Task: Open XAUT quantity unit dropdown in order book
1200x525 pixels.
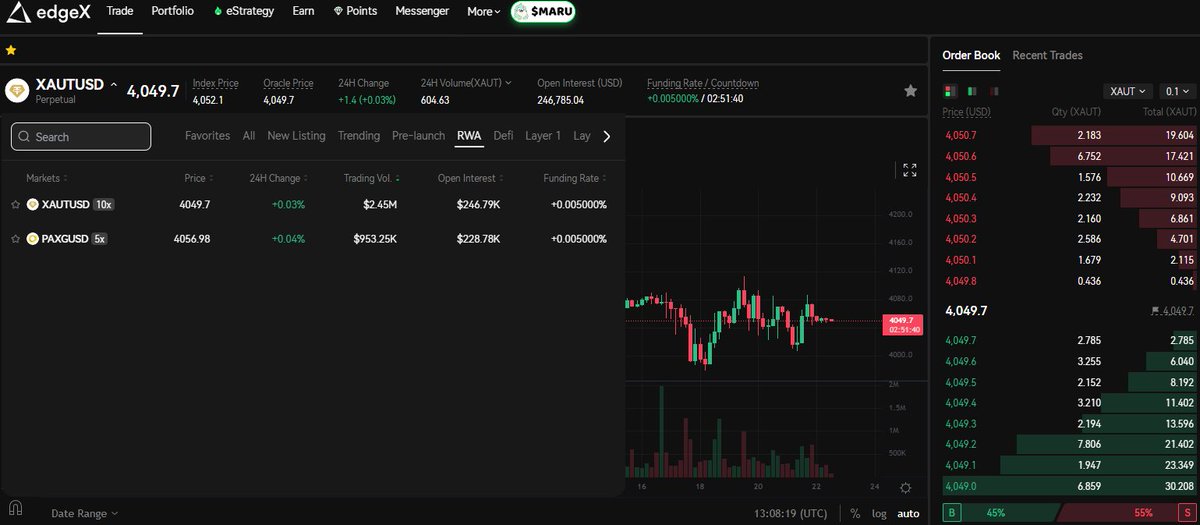Action: coord(1128,91)
